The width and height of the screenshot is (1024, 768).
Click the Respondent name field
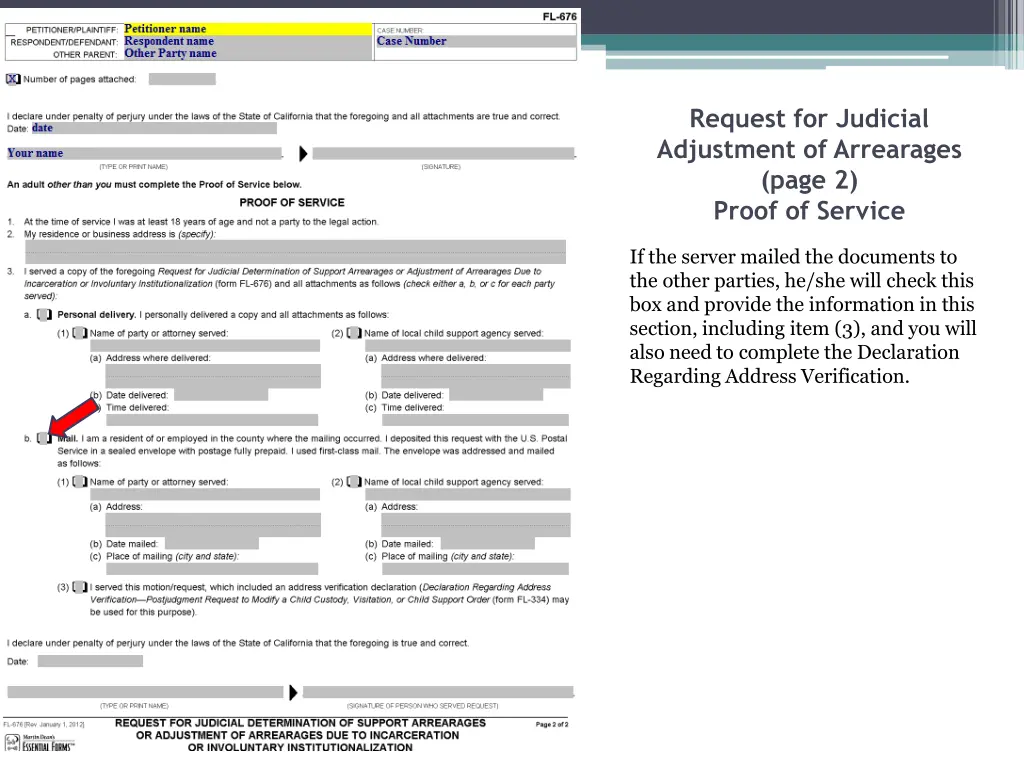pos(248,41)
